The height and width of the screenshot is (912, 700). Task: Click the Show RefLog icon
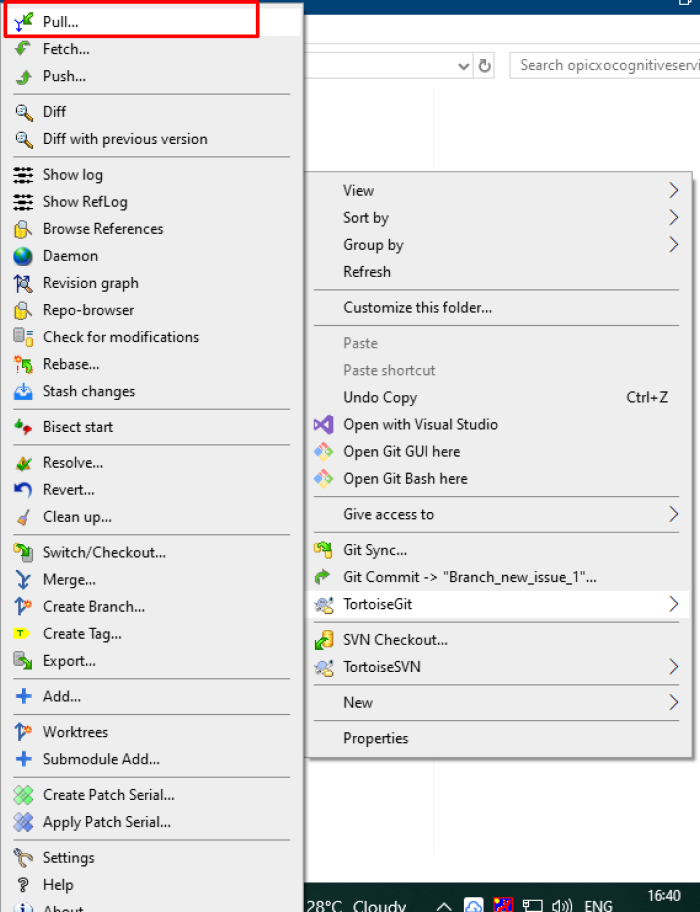pos(23,202)
